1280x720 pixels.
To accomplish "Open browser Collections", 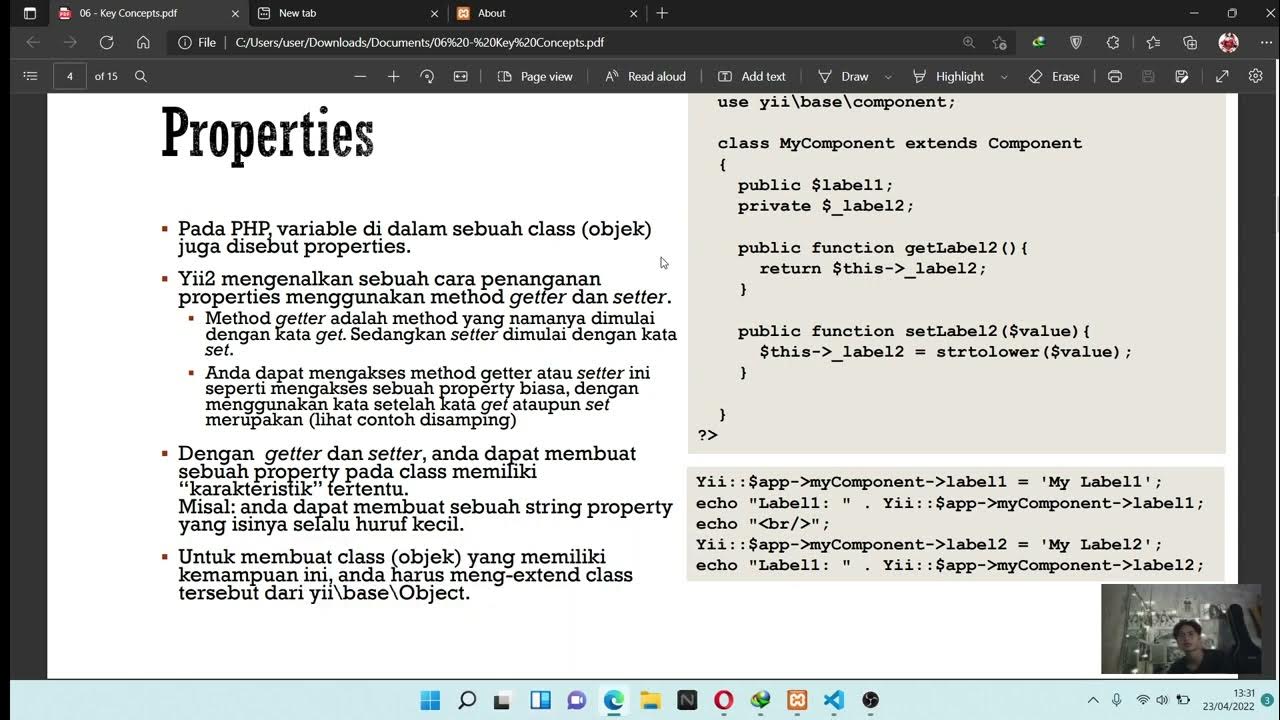I will pos(1190,42).
